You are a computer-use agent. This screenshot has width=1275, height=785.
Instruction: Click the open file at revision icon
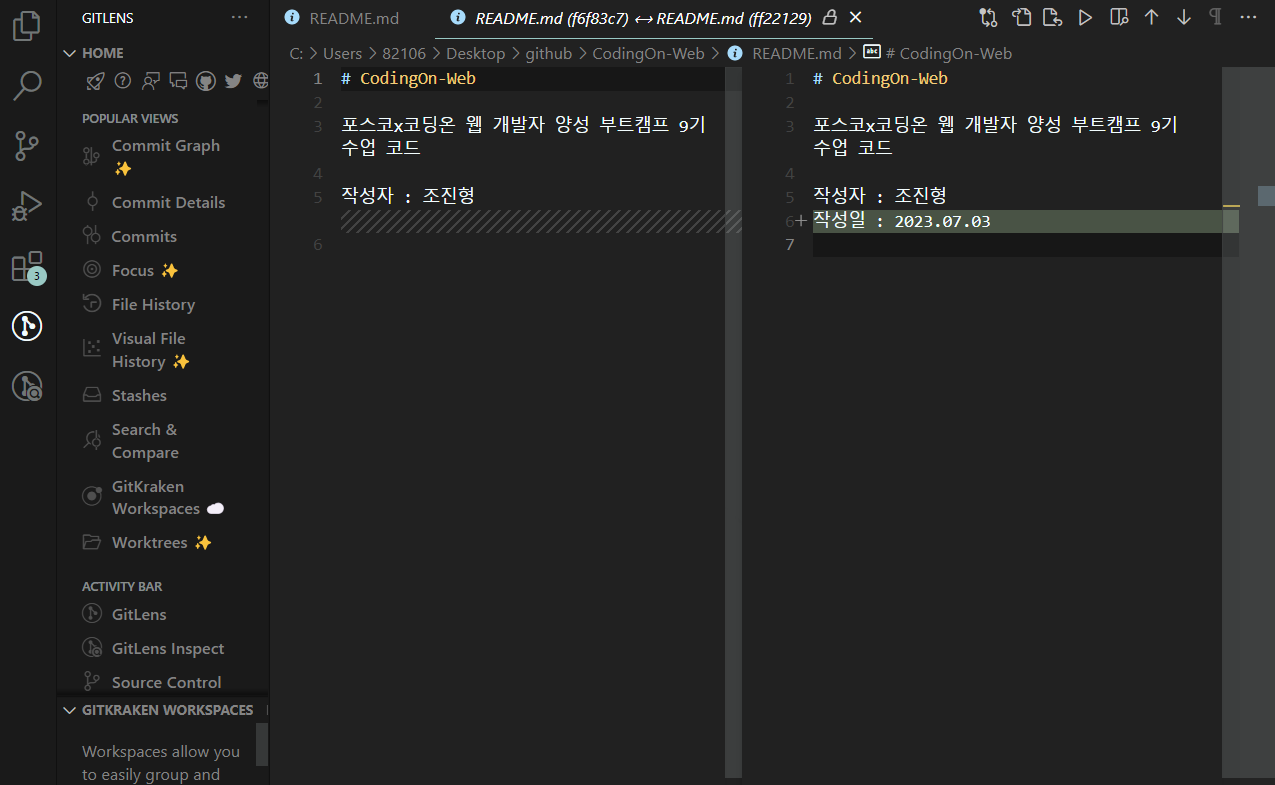click(x=1052, y=17)
